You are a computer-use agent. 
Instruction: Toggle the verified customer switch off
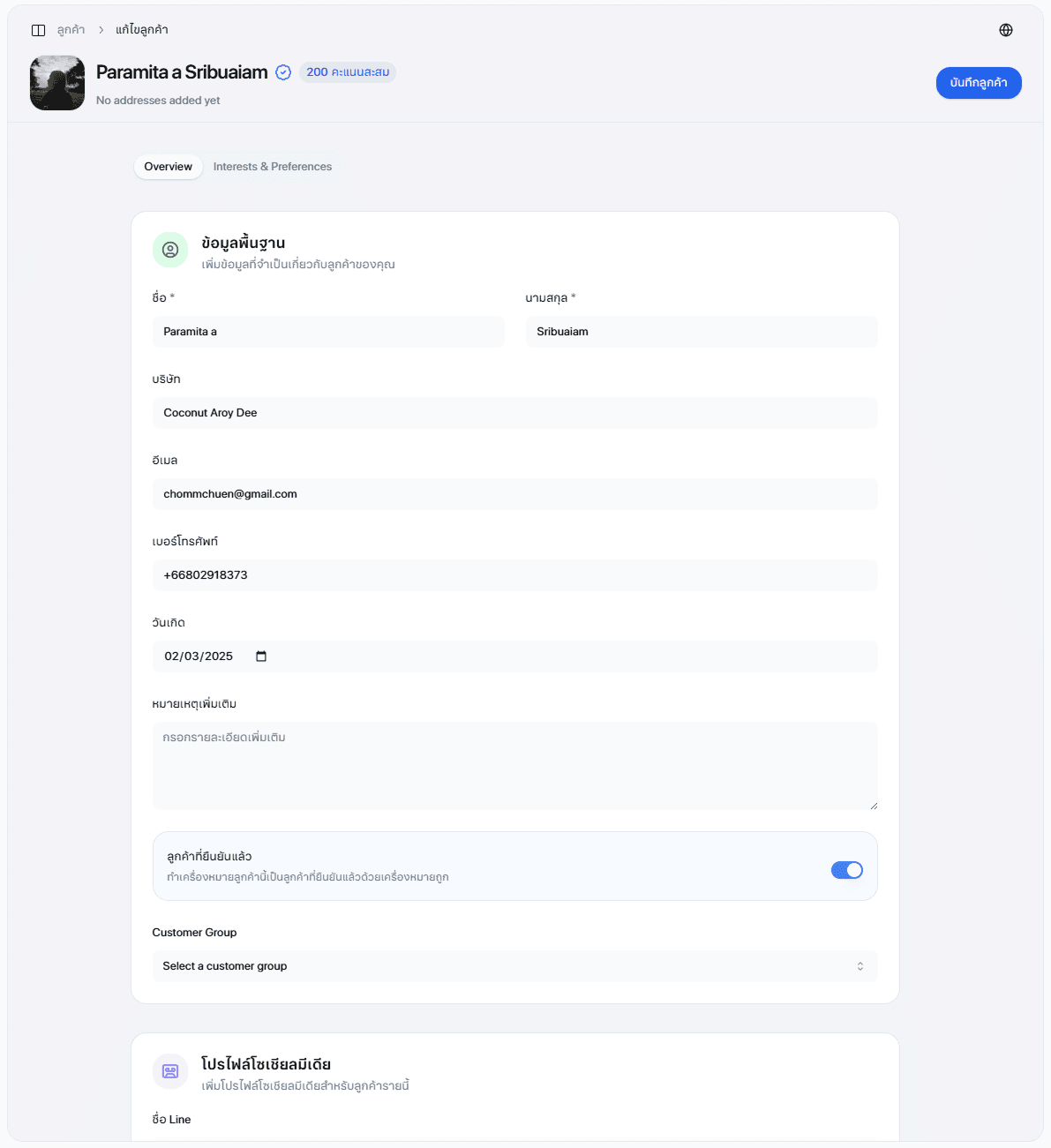tap(847, 870)
